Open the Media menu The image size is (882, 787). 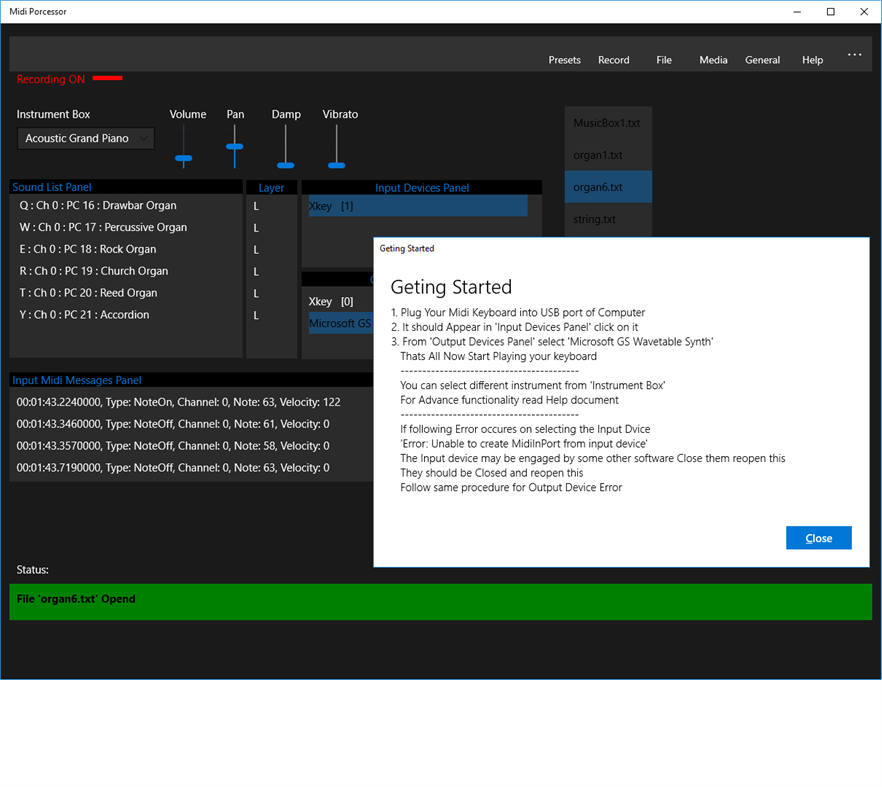tap(713, 60)
